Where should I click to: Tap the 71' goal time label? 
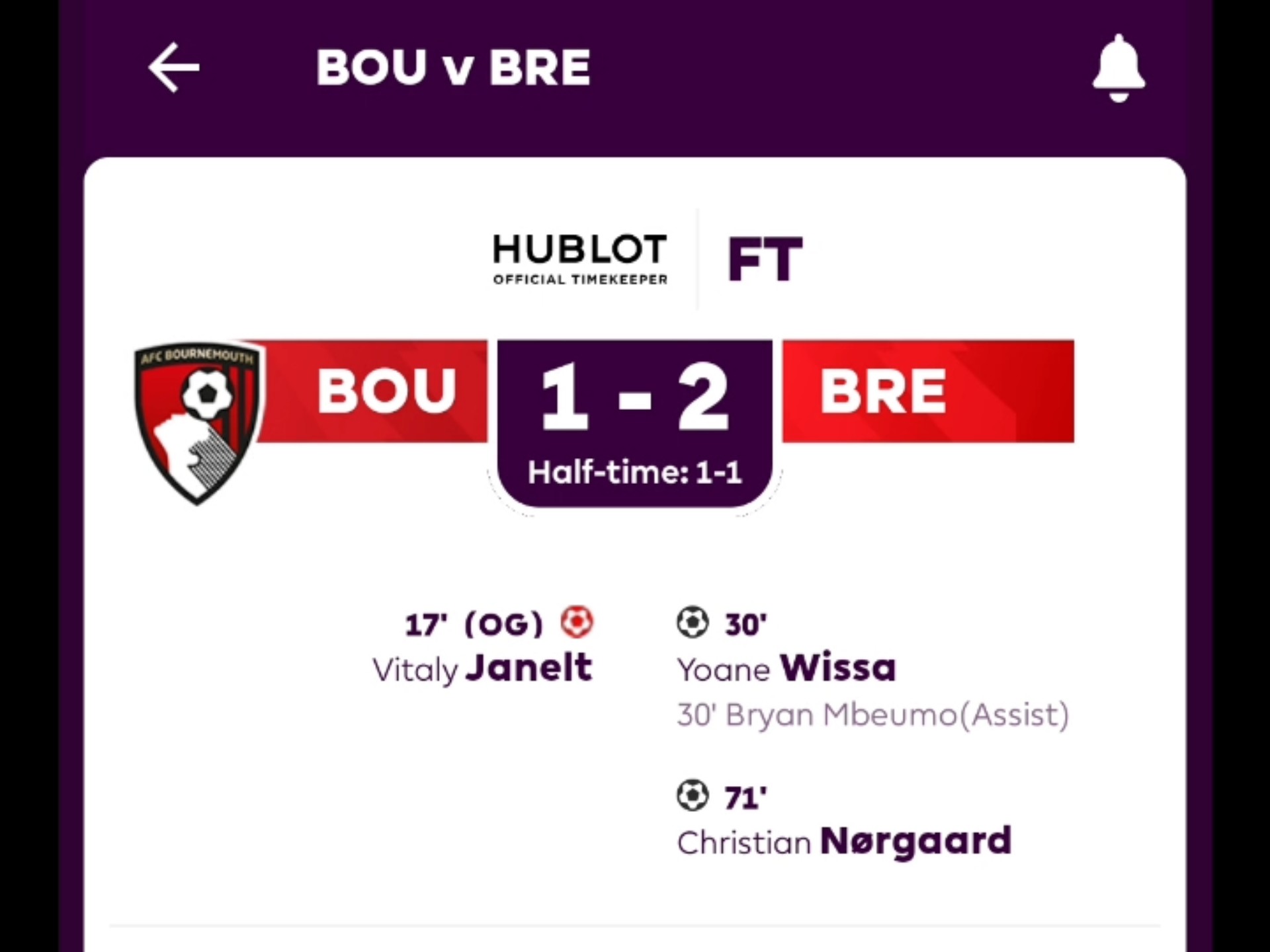coord(745,798)
